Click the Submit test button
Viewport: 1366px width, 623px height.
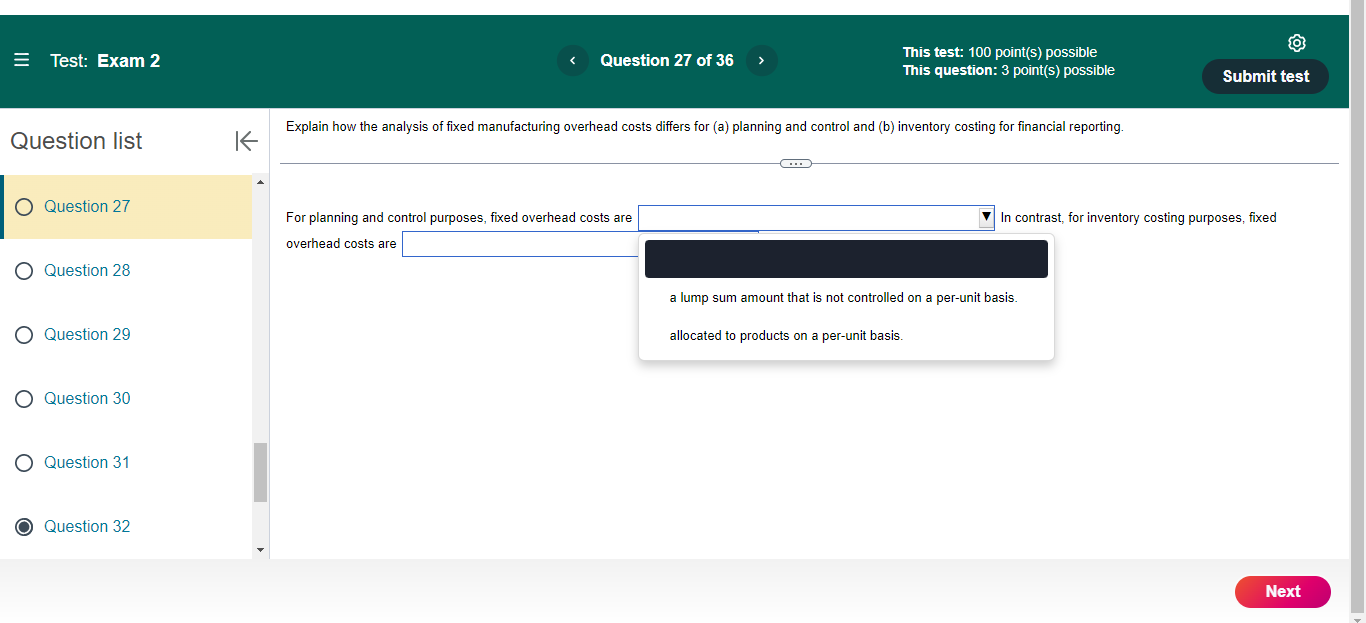(x=1265, y=76)
